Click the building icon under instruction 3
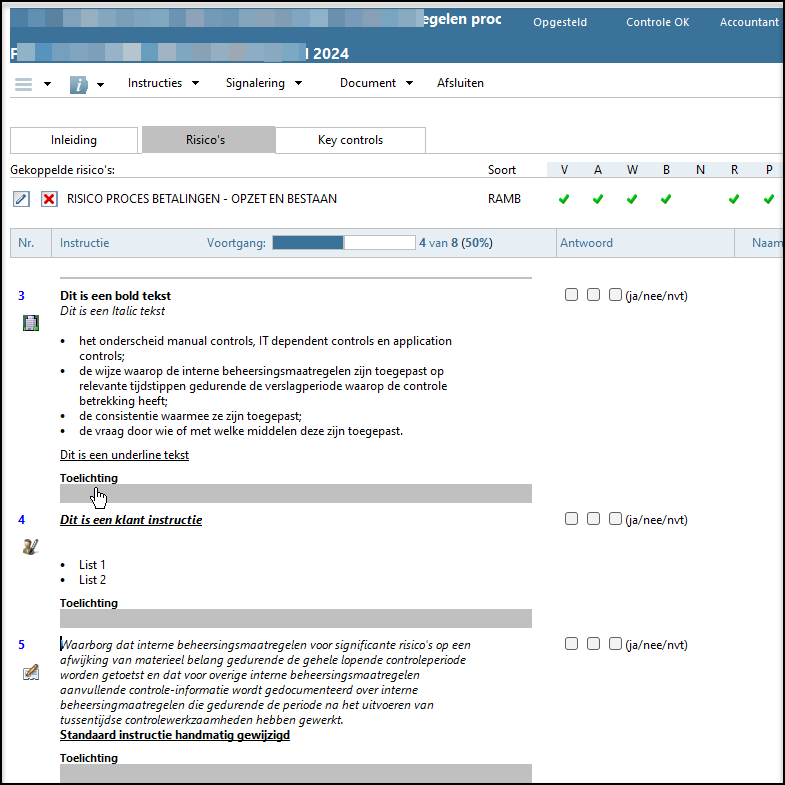Screen dimensions: 785x785 tap(31, 323)
